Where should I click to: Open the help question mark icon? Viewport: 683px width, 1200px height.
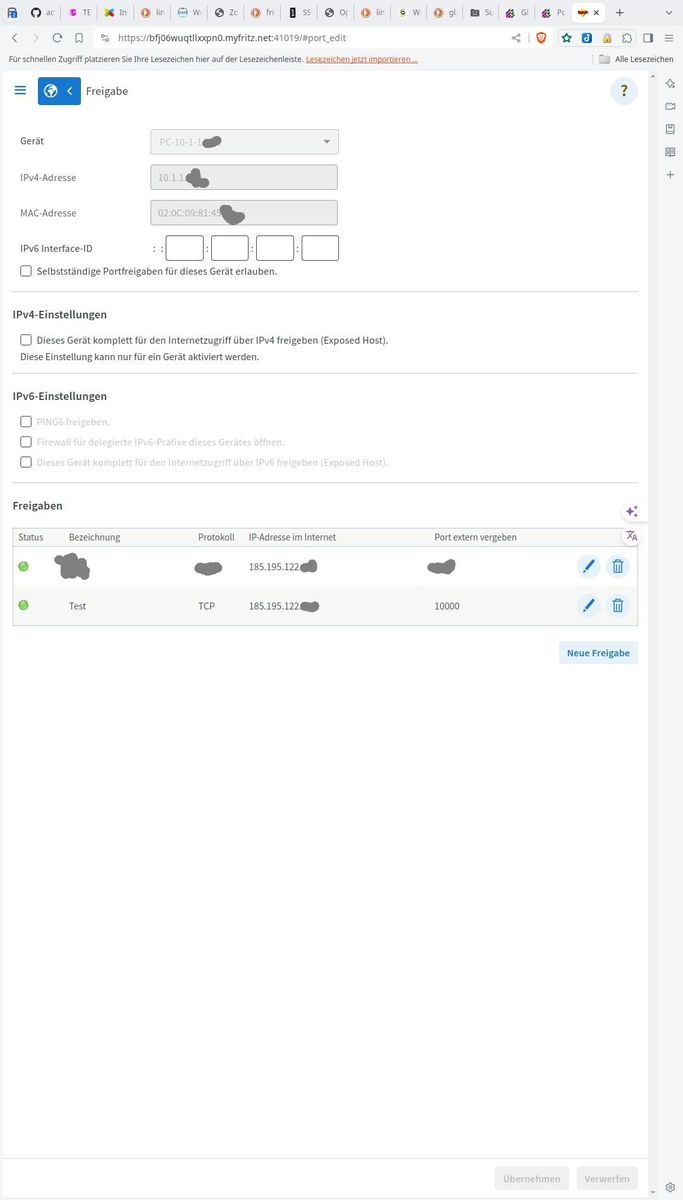(624, 92)
